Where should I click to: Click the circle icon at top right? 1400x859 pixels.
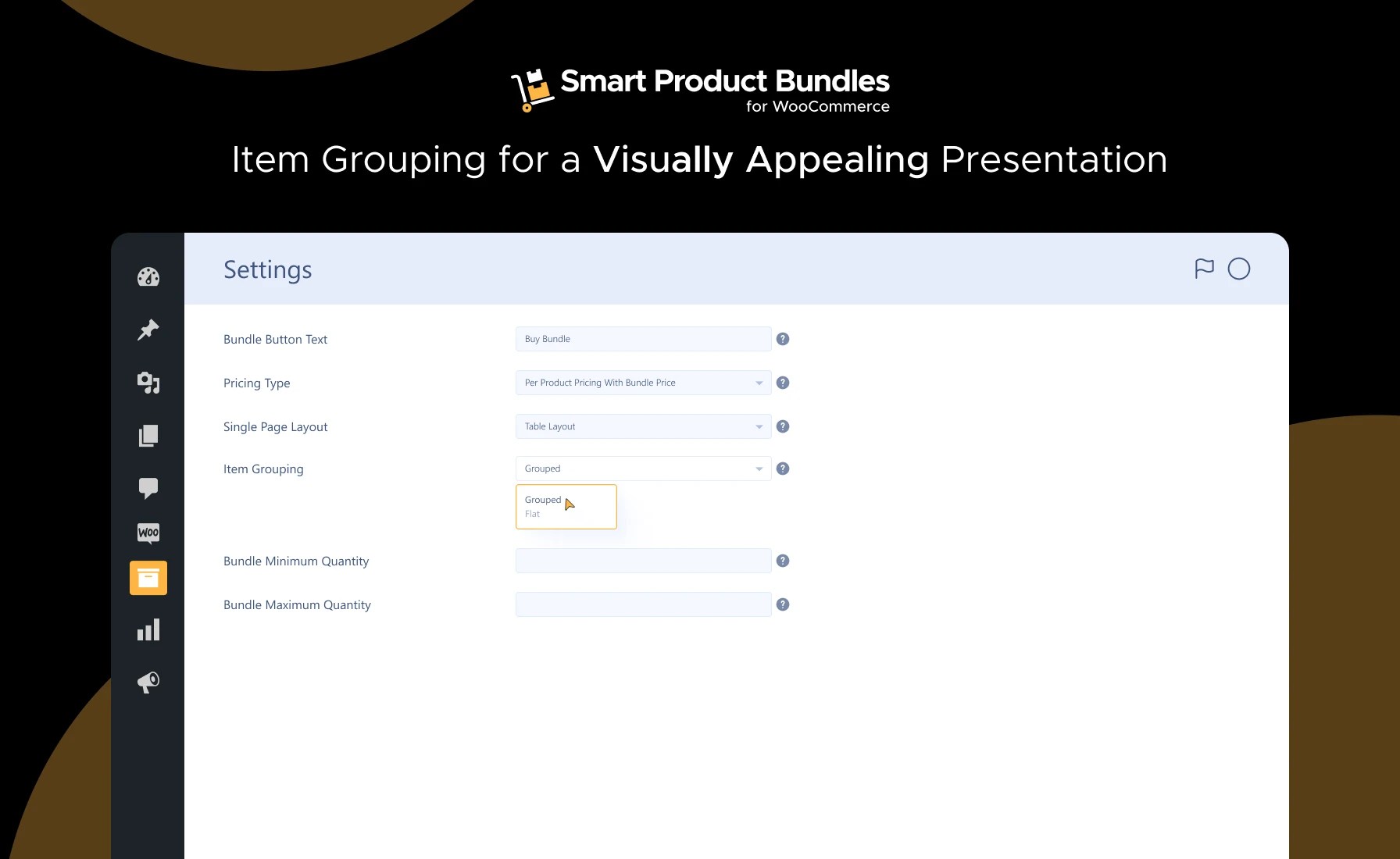[1239, 269]
